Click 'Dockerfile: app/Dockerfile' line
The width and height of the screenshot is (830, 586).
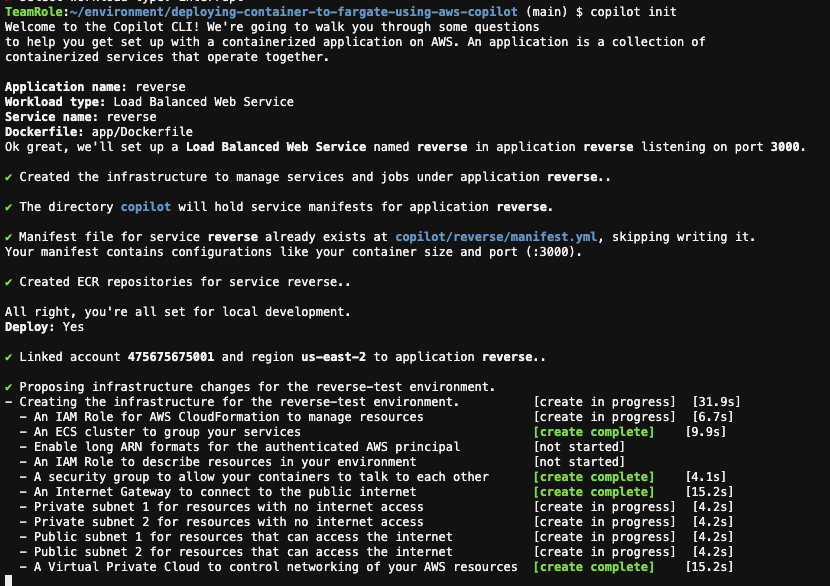(99, 131)
